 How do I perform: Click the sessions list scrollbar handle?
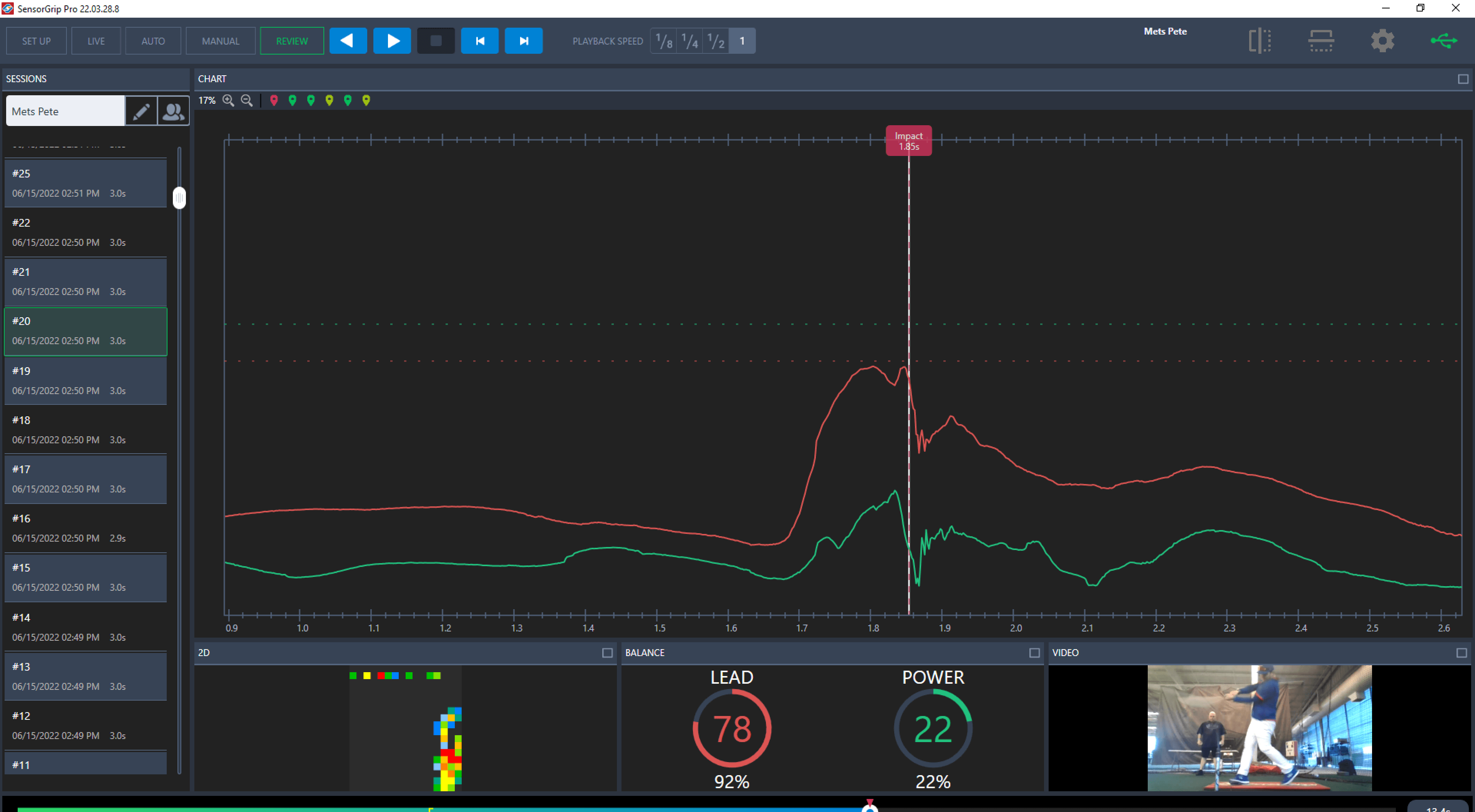pos(179,197)
